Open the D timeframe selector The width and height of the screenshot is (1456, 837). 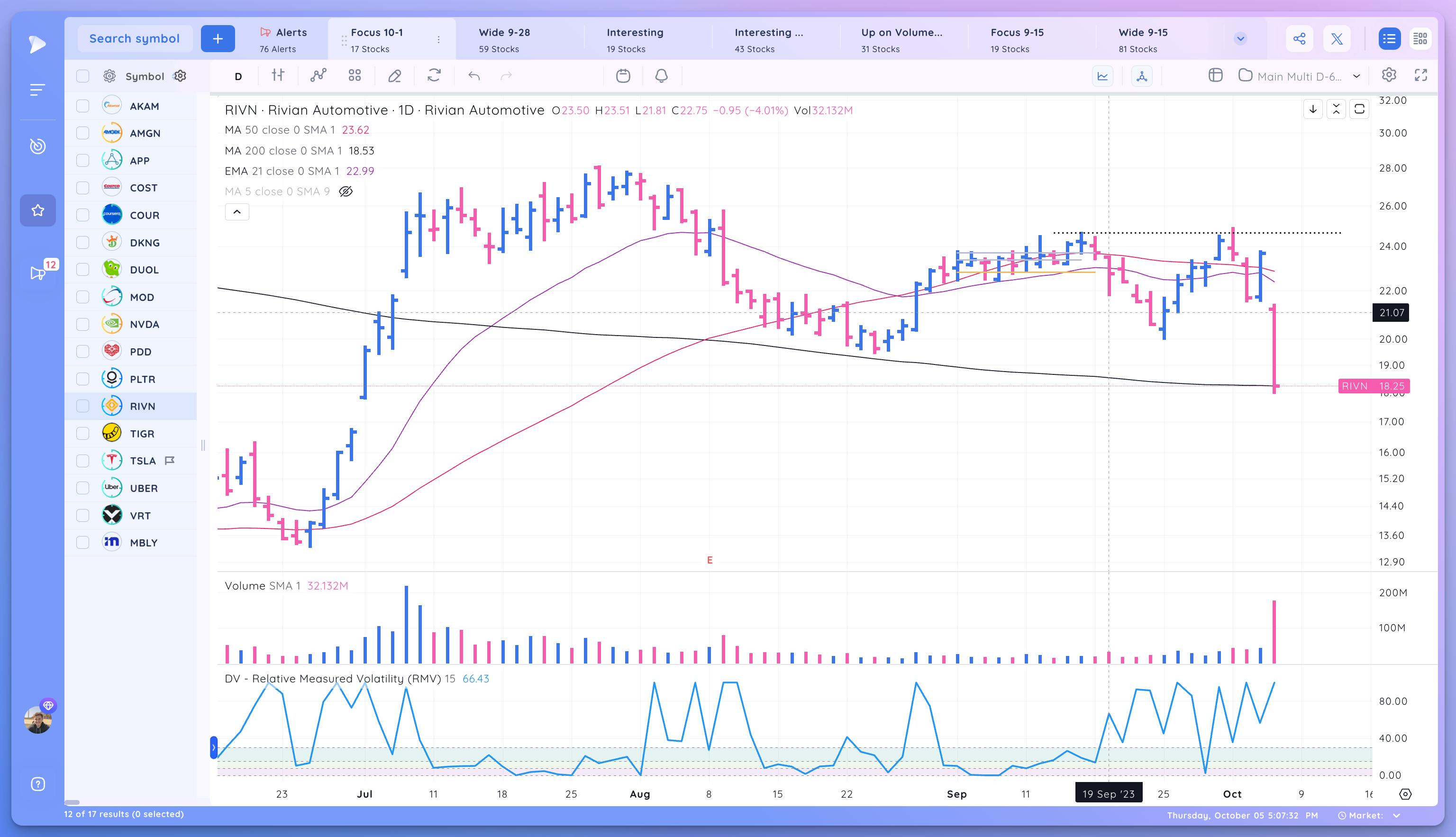(238, 76)
